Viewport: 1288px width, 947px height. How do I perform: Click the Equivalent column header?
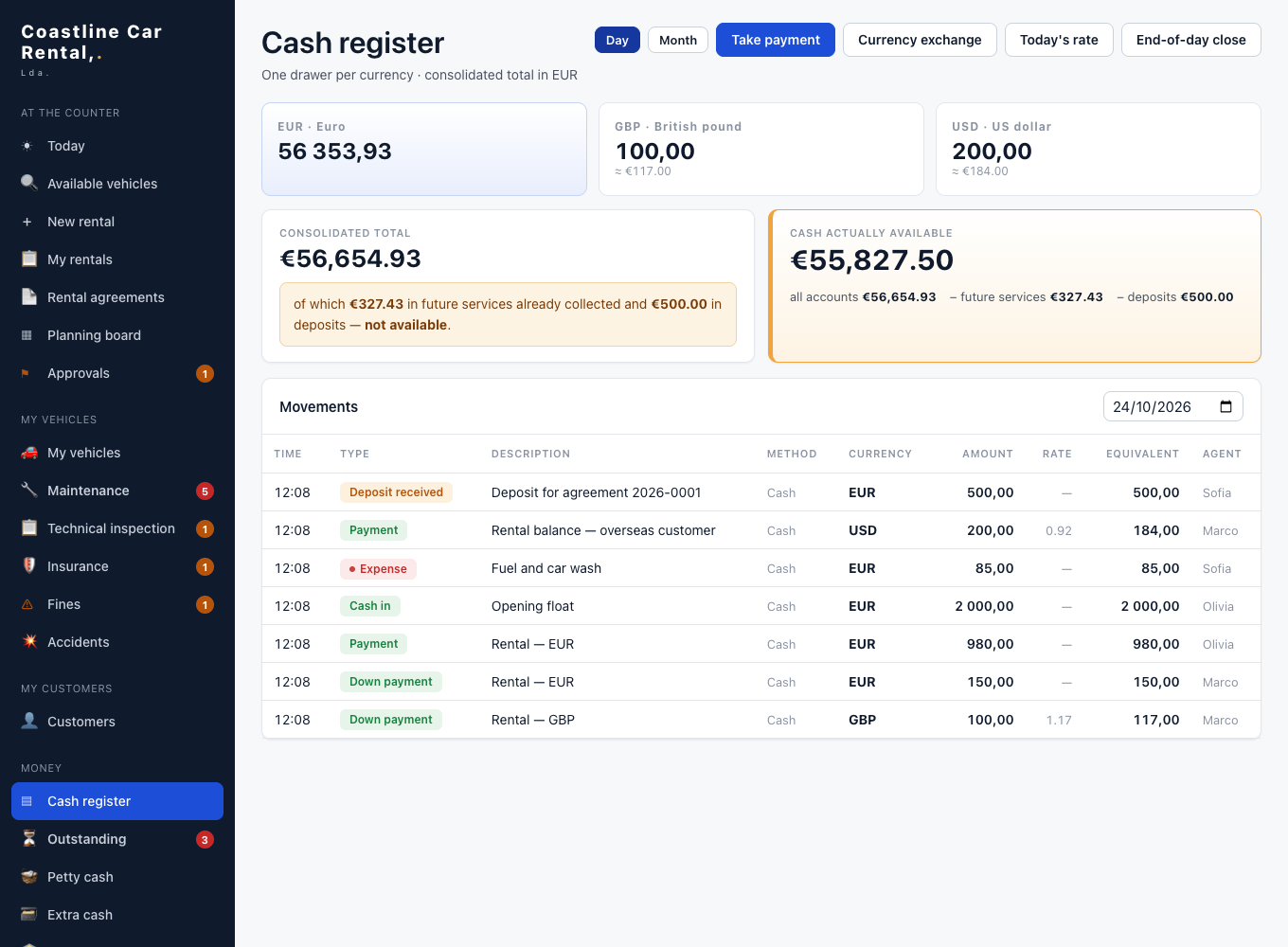point(1142,454)
